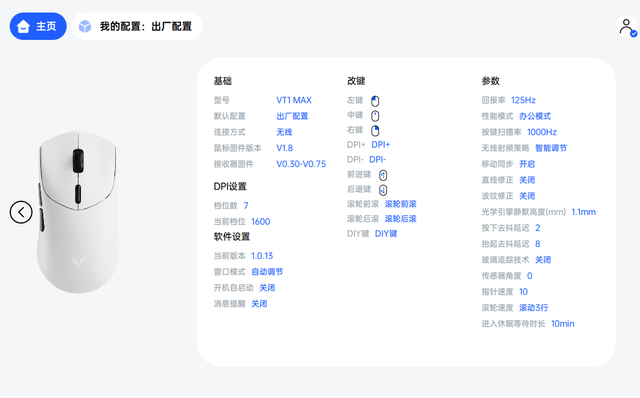Click the 接收器固件 value V0.30-V0.75
This screenshot has width=640, height=398.
point(301,164)
